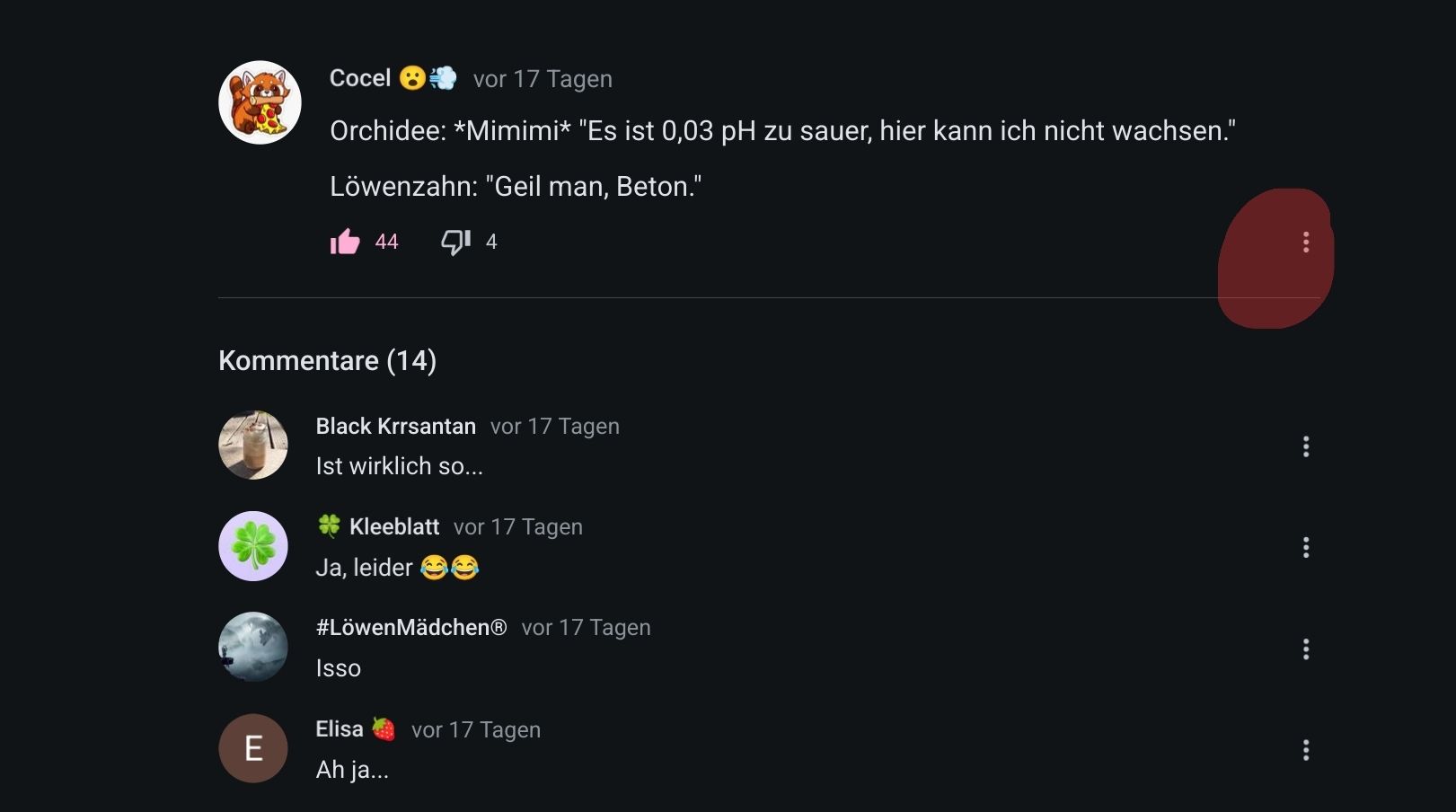Click the #LöwenMädchen® username
The image size is (1456, 812).
click(411, 628)
